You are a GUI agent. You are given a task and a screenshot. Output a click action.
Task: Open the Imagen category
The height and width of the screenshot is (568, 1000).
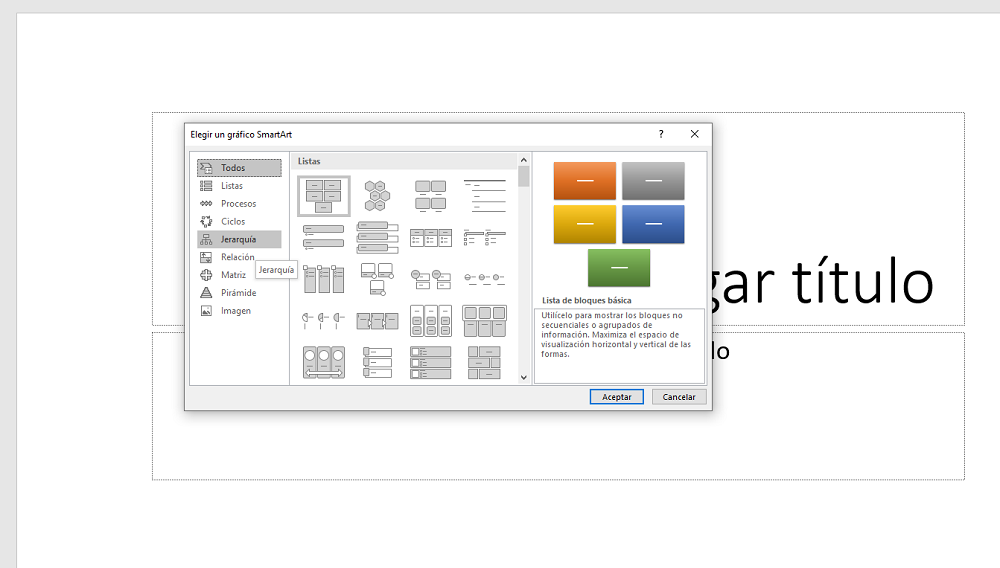[238, 311]
